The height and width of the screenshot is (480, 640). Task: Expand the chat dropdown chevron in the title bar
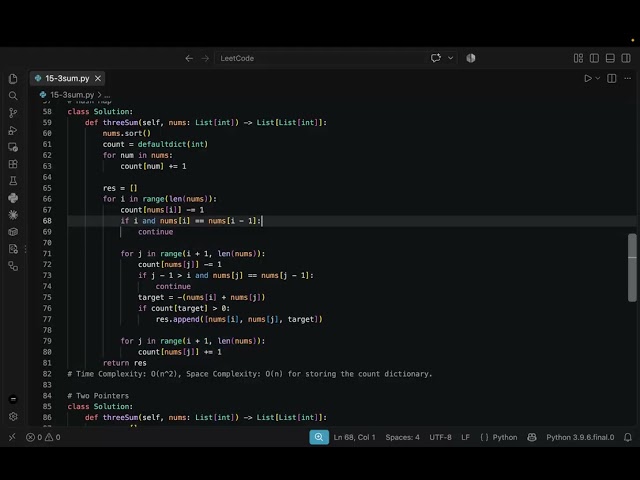451,58
